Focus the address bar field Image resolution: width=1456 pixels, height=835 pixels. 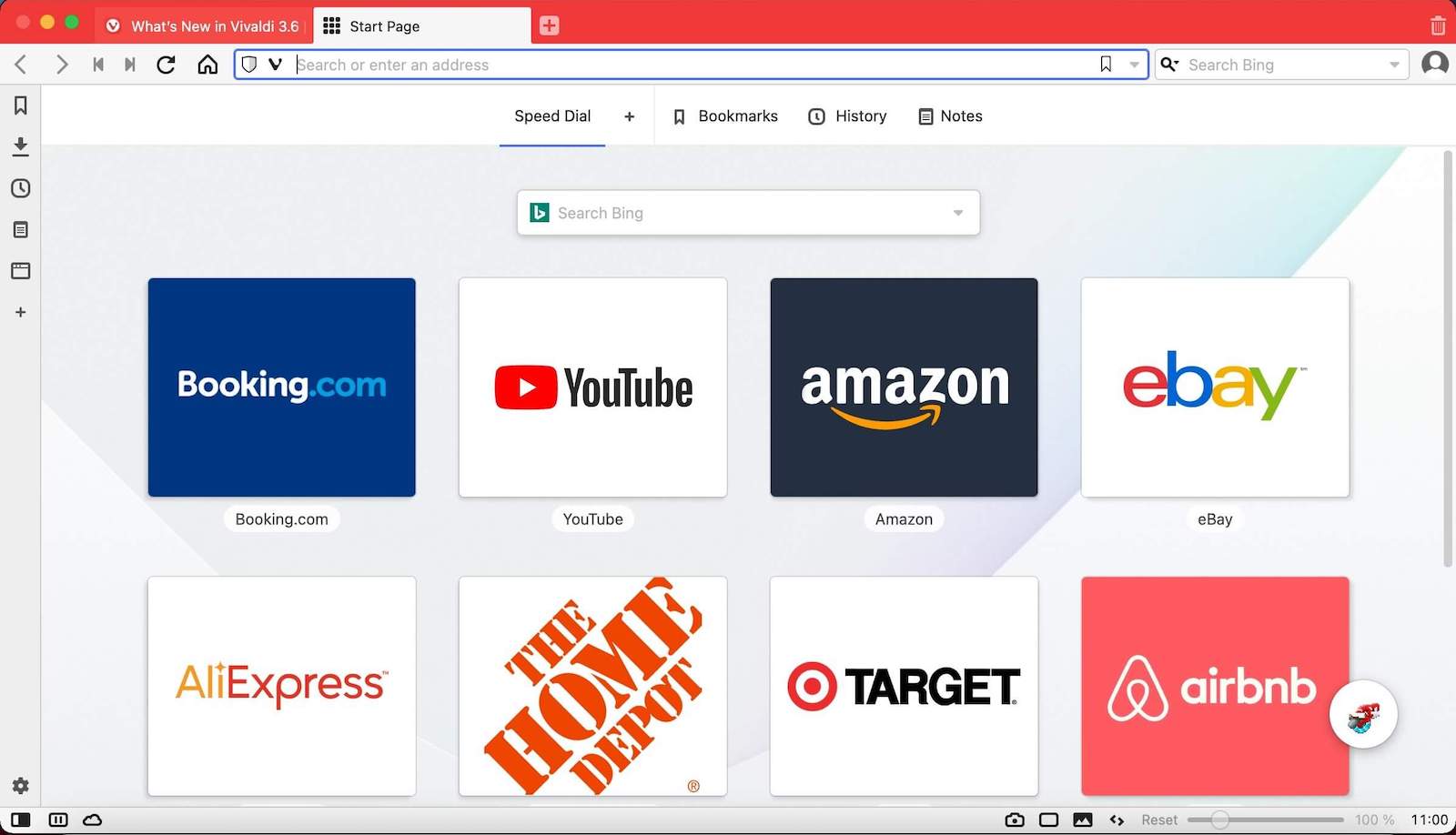692,65
